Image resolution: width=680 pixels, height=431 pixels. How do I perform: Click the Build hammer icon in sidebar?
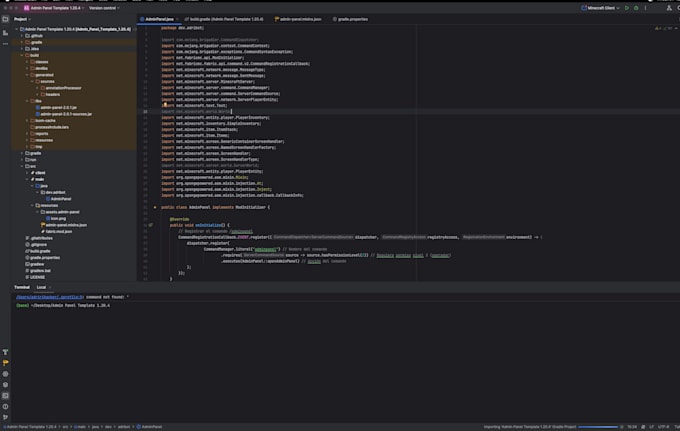[5, 351]
